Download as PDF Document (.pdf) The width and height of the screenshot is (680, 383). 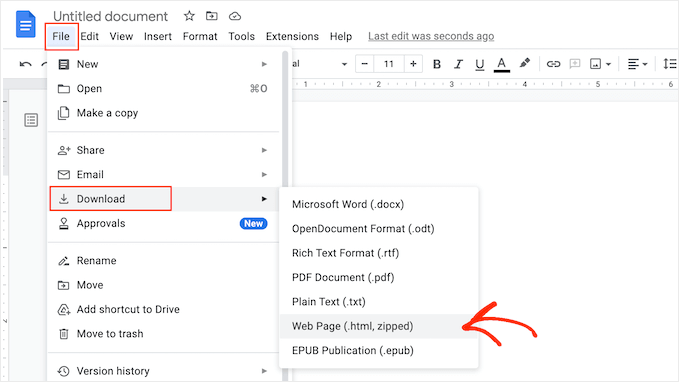pyautogui.click(x=379, y=277)
